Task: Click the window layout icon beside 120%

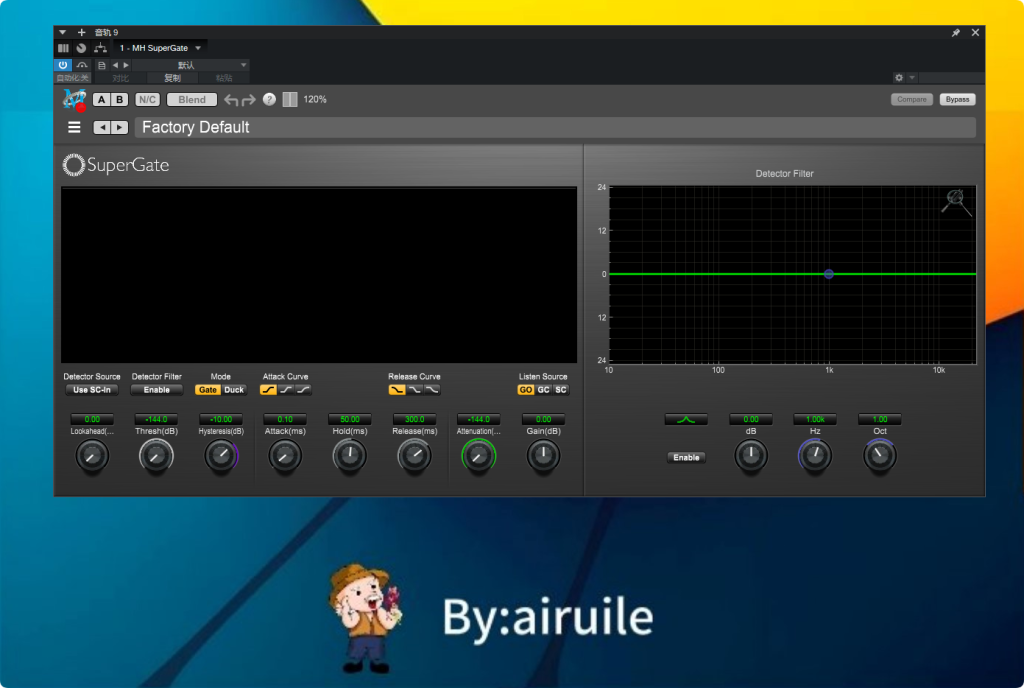Action: [290, 99]
